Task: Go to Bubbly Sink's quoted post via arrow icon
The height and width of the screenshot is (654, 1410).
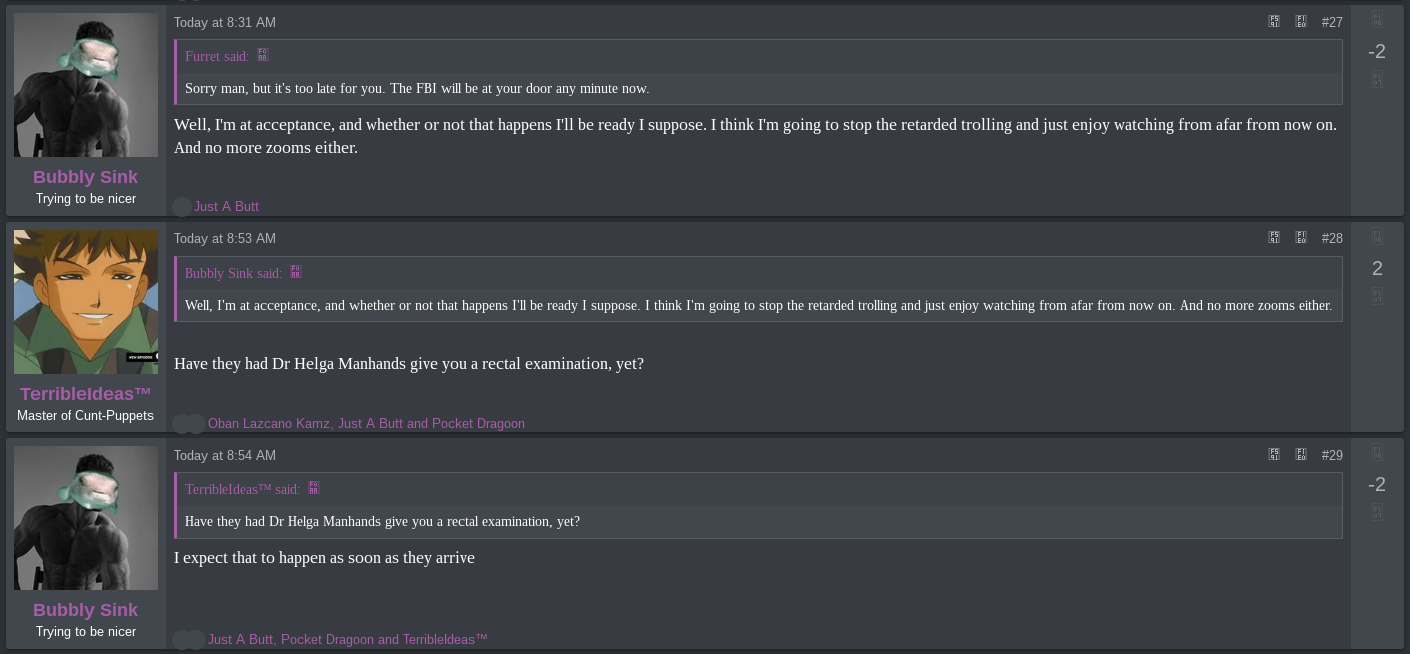Action: 295,272
